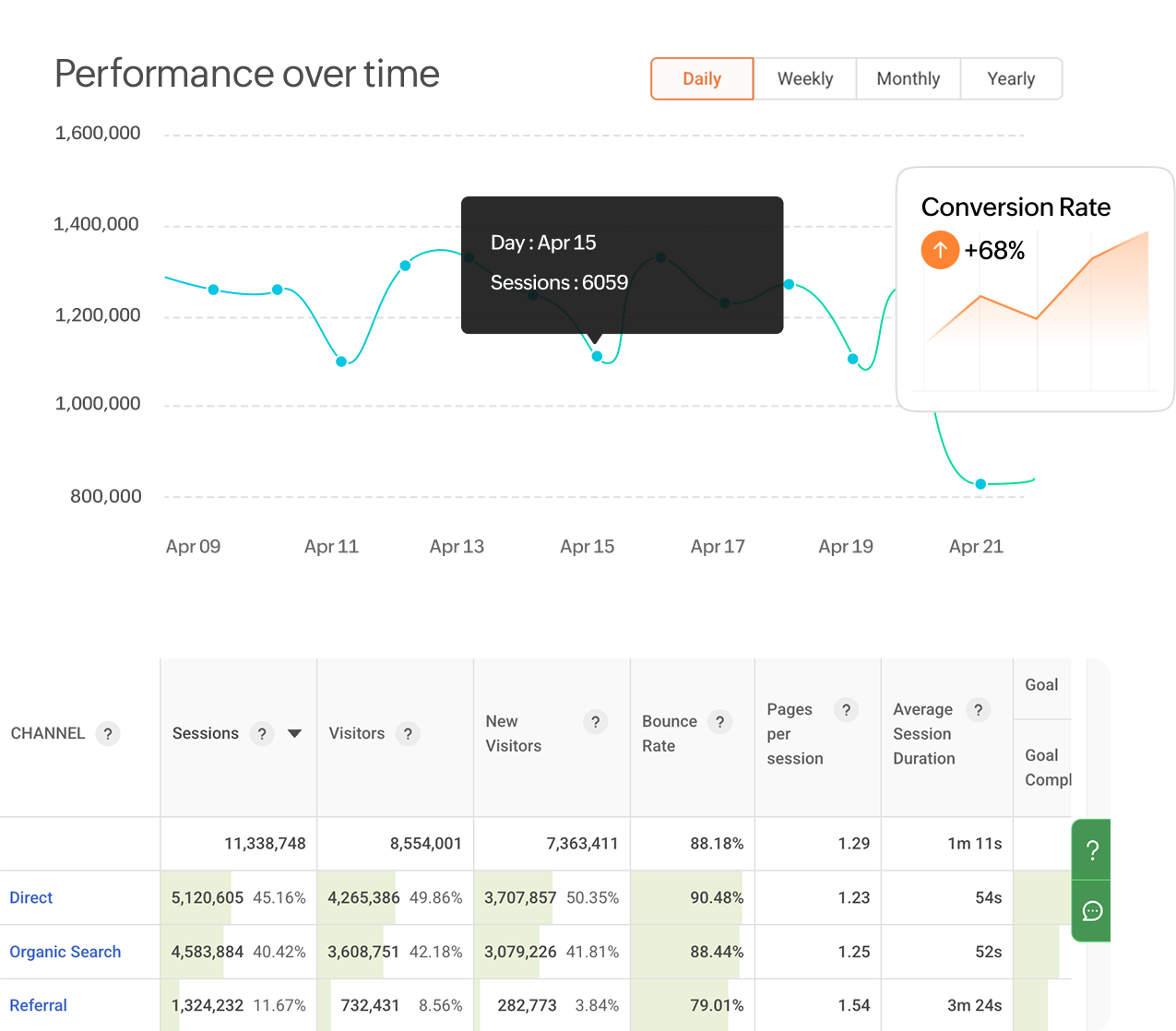Click the Apr 11 low data point
The height and width of the screenshot is (1031, 1176).
coord(341,361)
